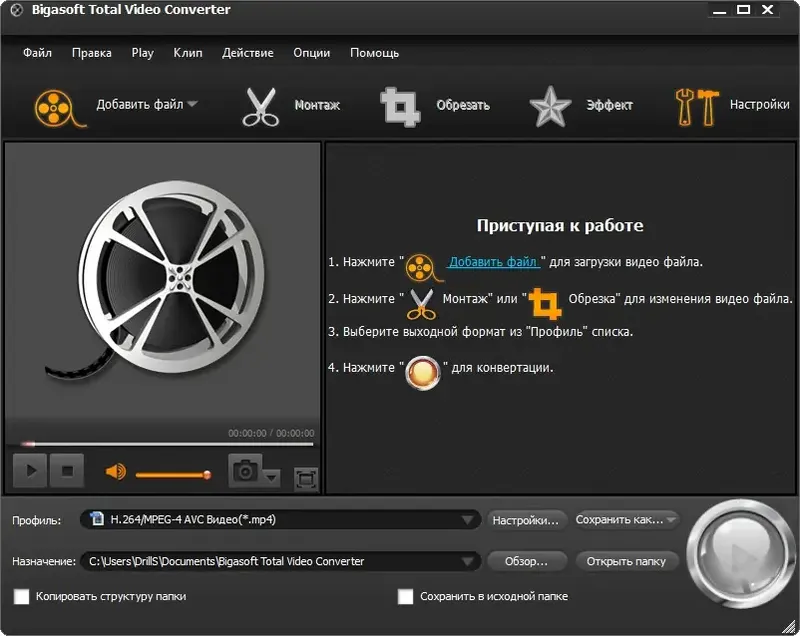
Task: Enable Сохранить в исходной папке
Action: click(405, 595)
